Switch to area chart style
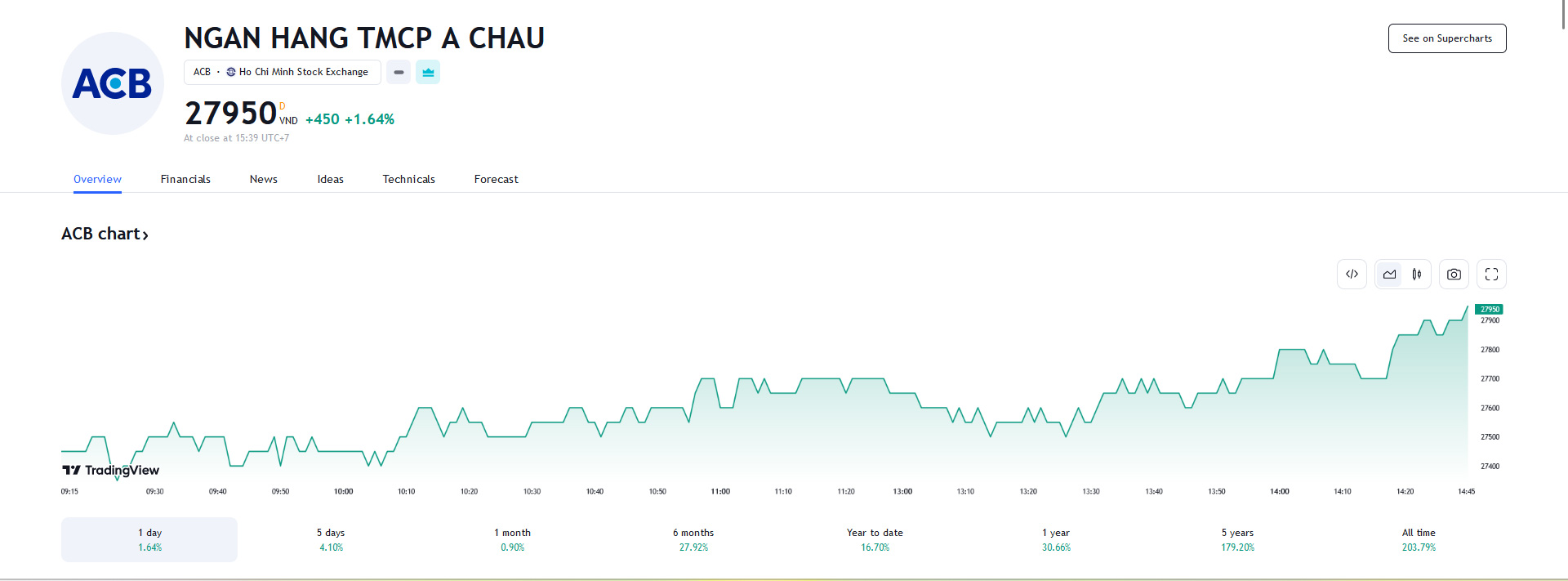Screen dimensions: 1568x581 (x=1389, y=275)
